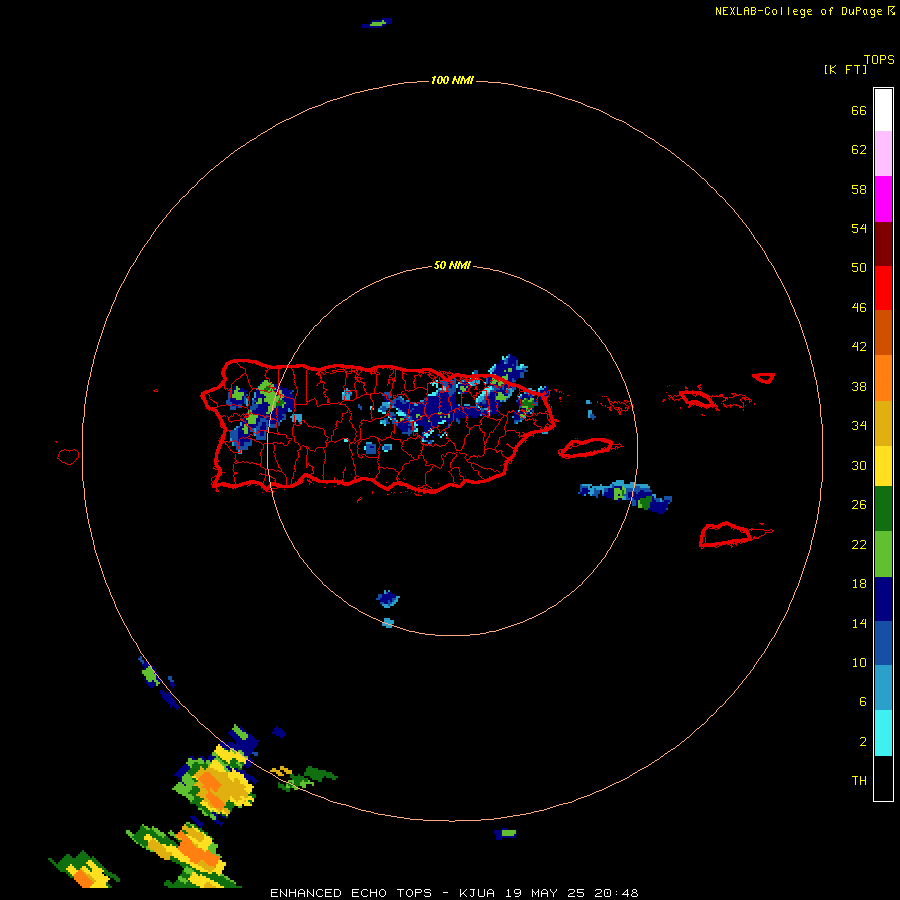The image size is (900, 900).
Task: Select the dark red legend swatch
Action: click(883, 243)
